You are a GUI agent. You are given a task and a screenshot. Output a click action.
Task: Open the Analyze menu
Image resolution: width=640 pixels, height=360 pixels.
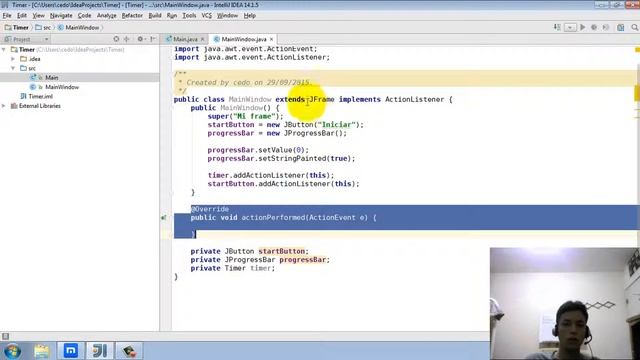(107, 16)
